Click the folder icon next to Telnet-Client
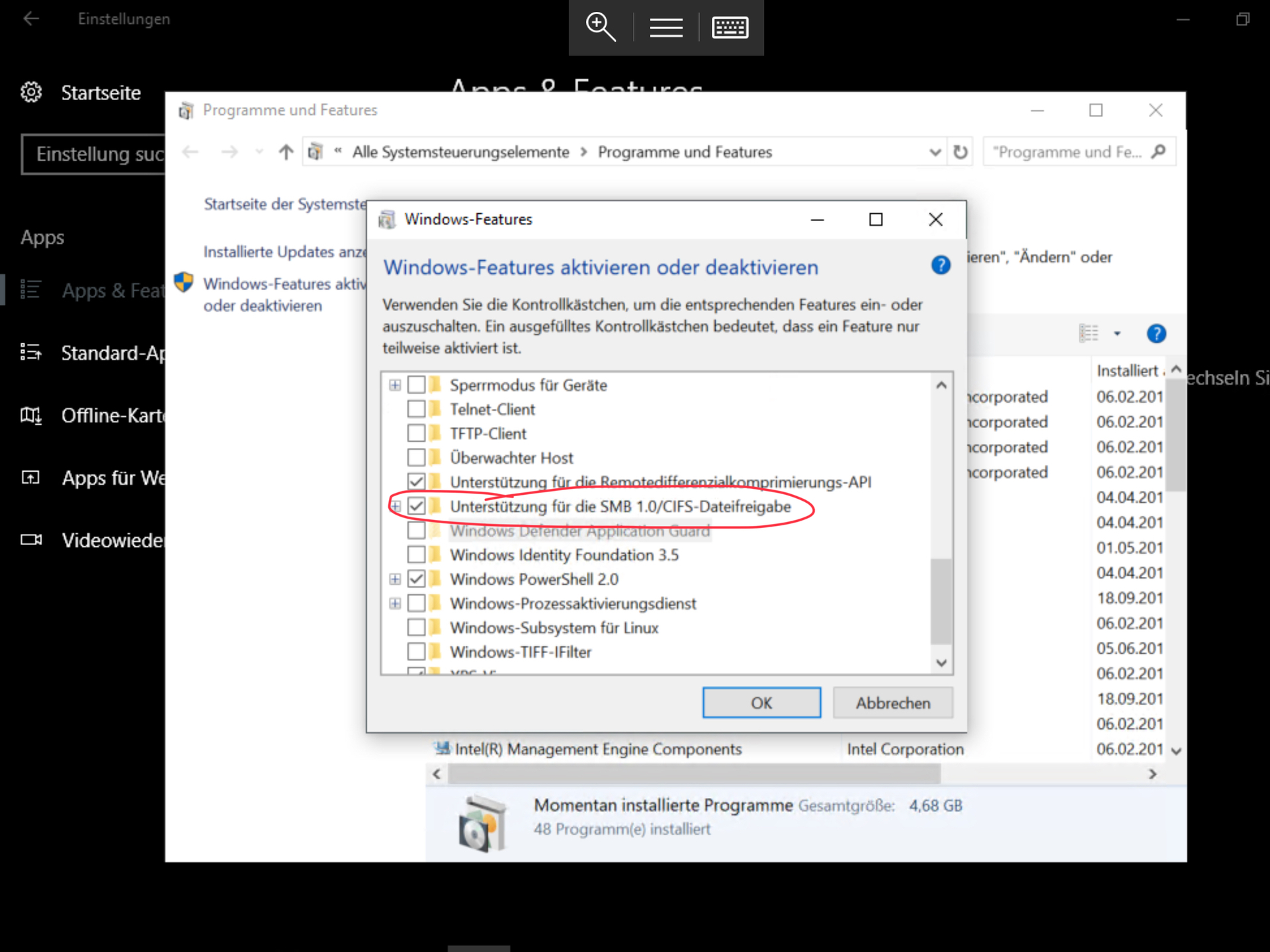This screenshot has height=952, width=1270. [435, 409]
